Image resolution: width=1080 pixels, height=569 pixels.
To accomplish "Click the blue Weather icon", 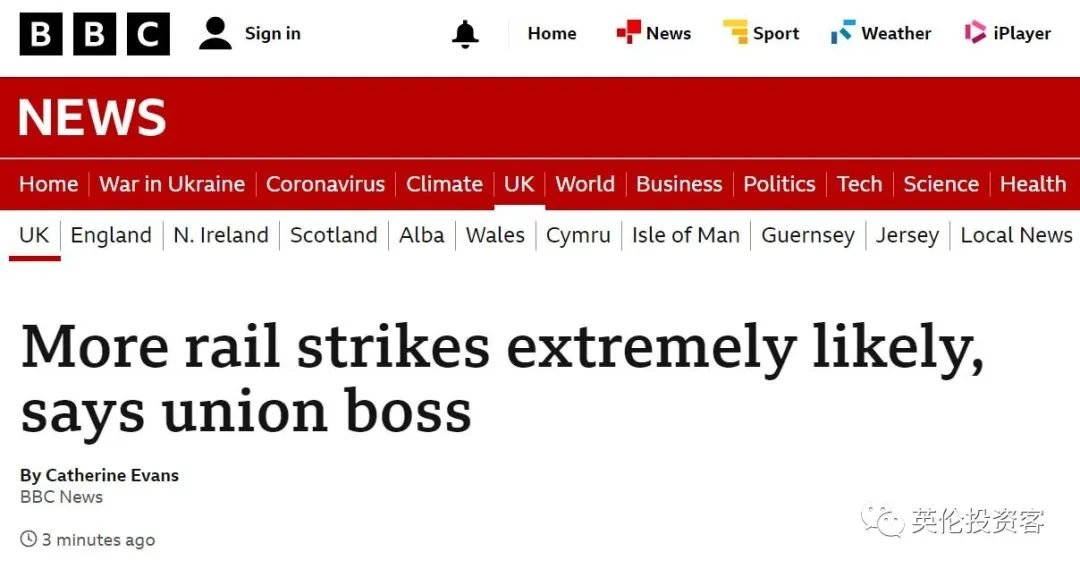I will 843,32.
